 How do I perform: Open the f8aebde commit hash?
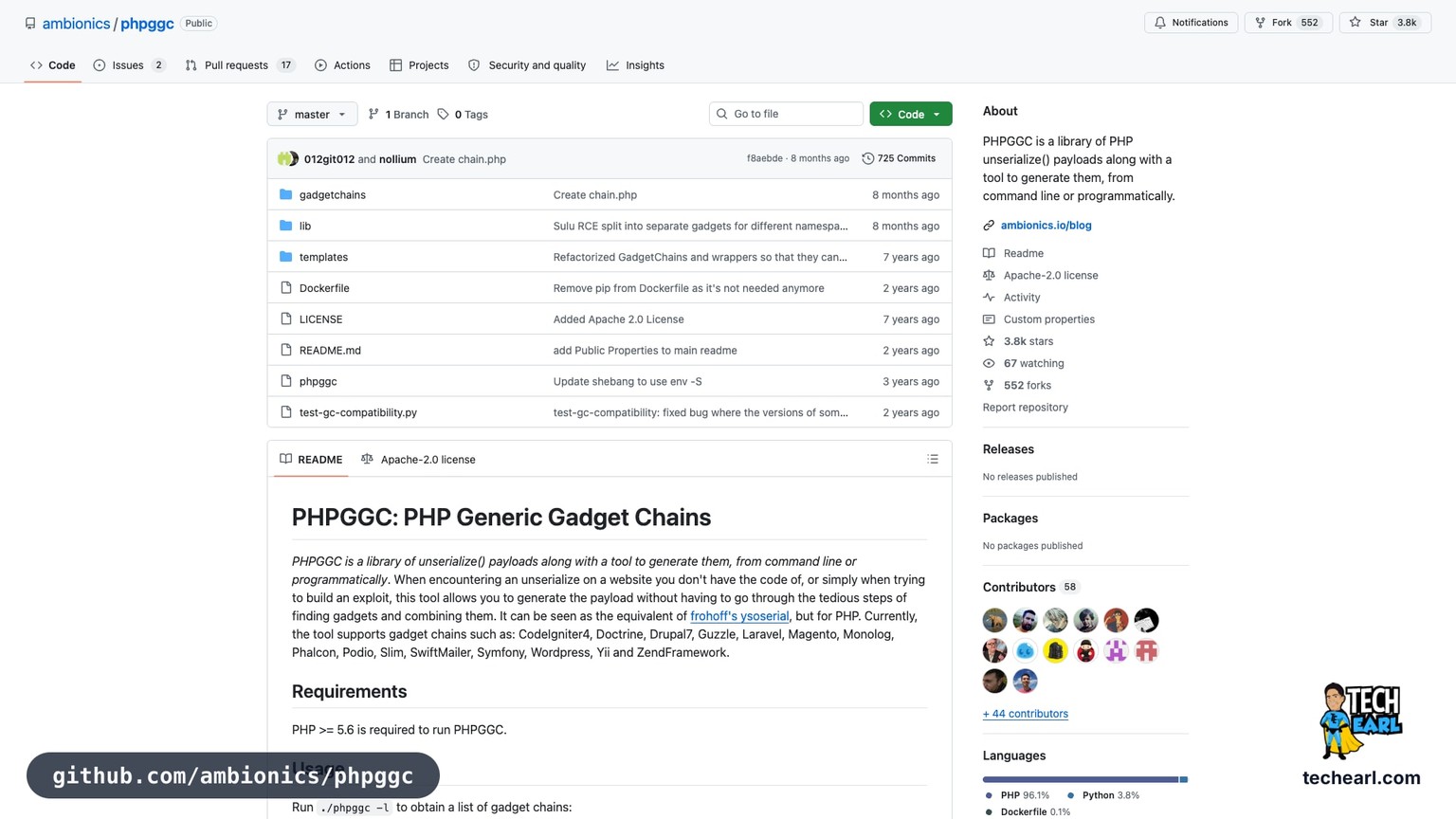pyautogui.click(x=764, y=158)
